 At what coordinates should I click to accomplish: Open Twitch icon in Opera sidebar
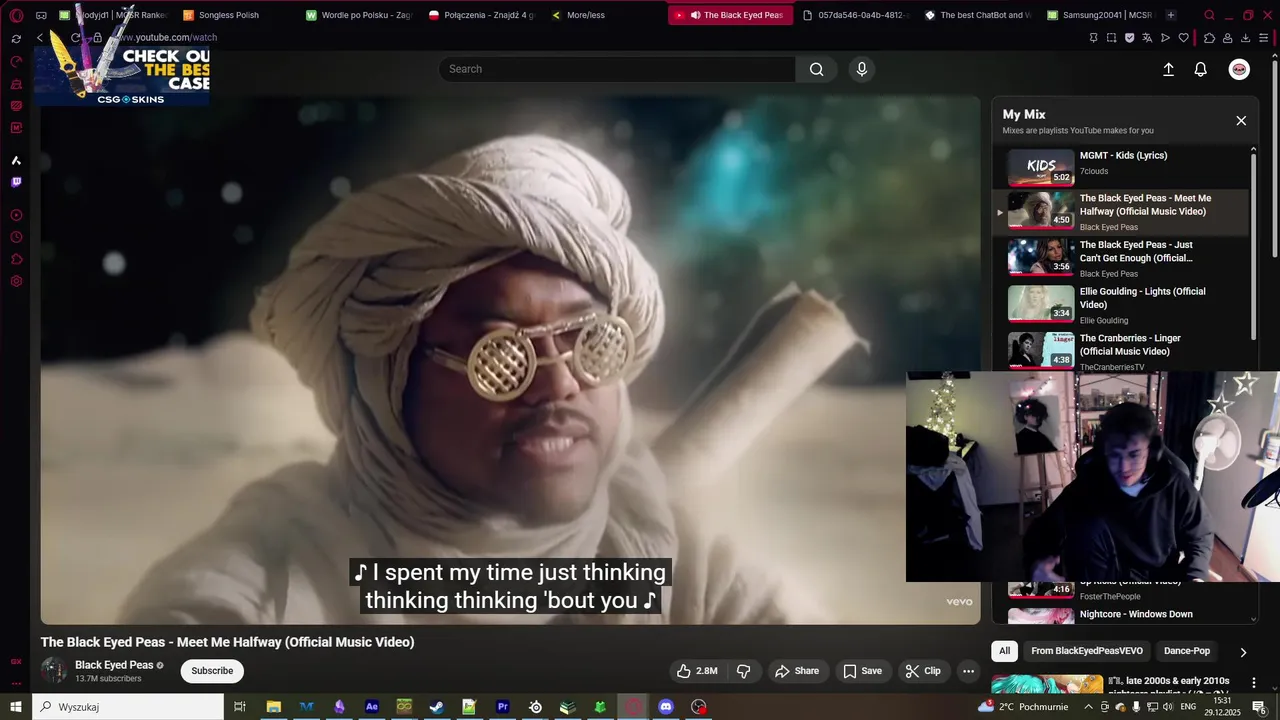[16, 182]
